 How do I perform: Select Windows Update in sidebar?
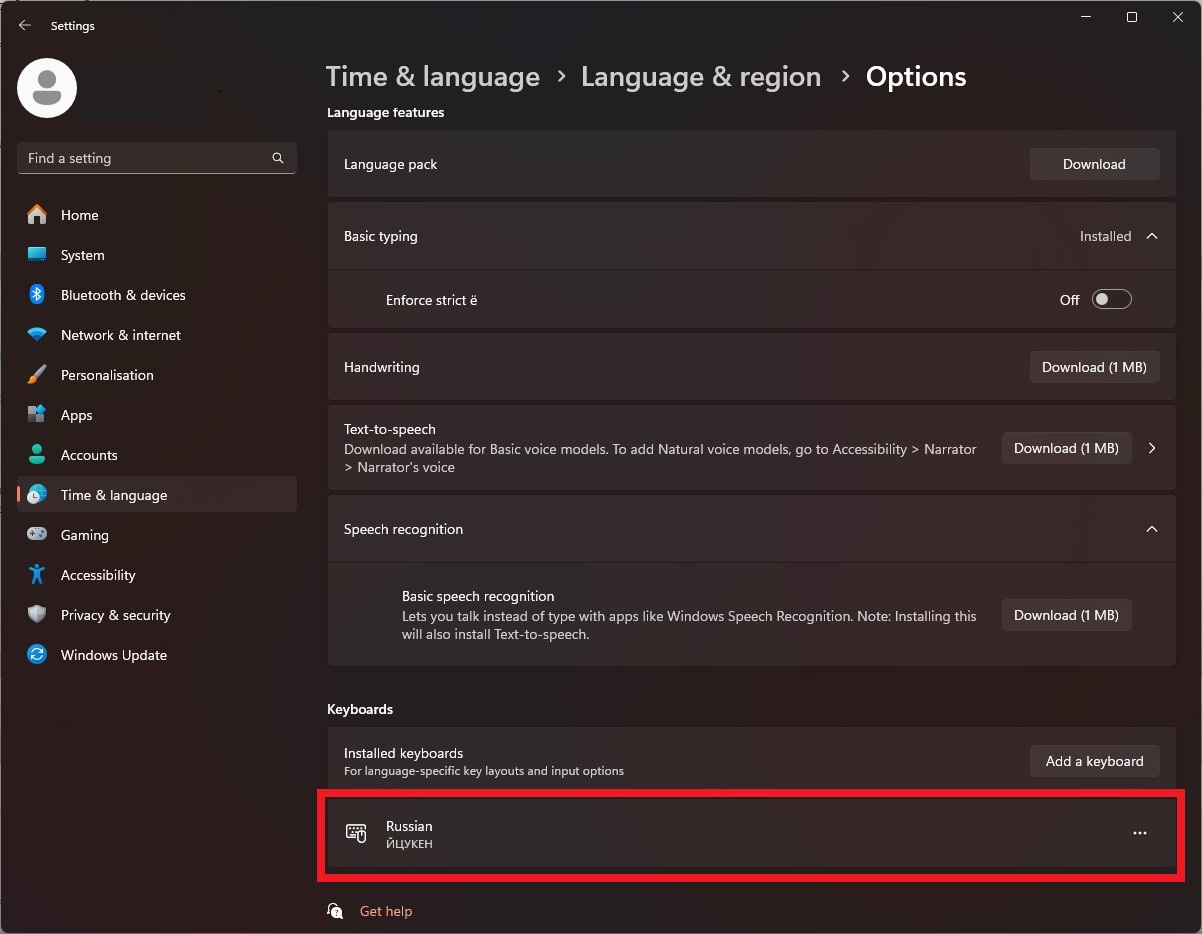(157, 655)
